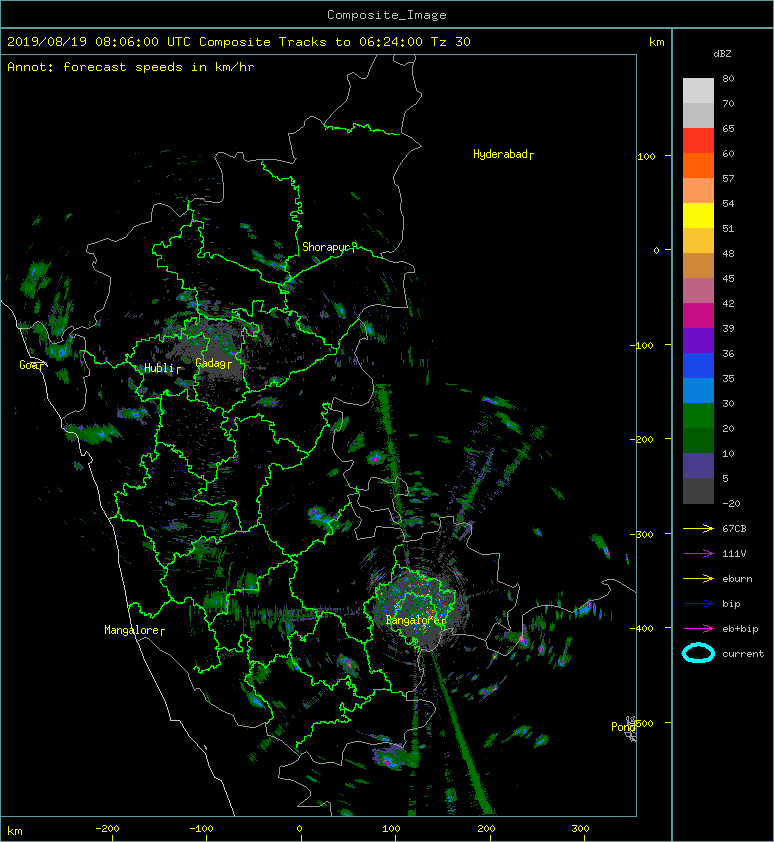Viewport: 774px width, 842px height.
Task: Click the -20 value on dBZ scale
Action: pyautogui.click(x=731, y=503)
